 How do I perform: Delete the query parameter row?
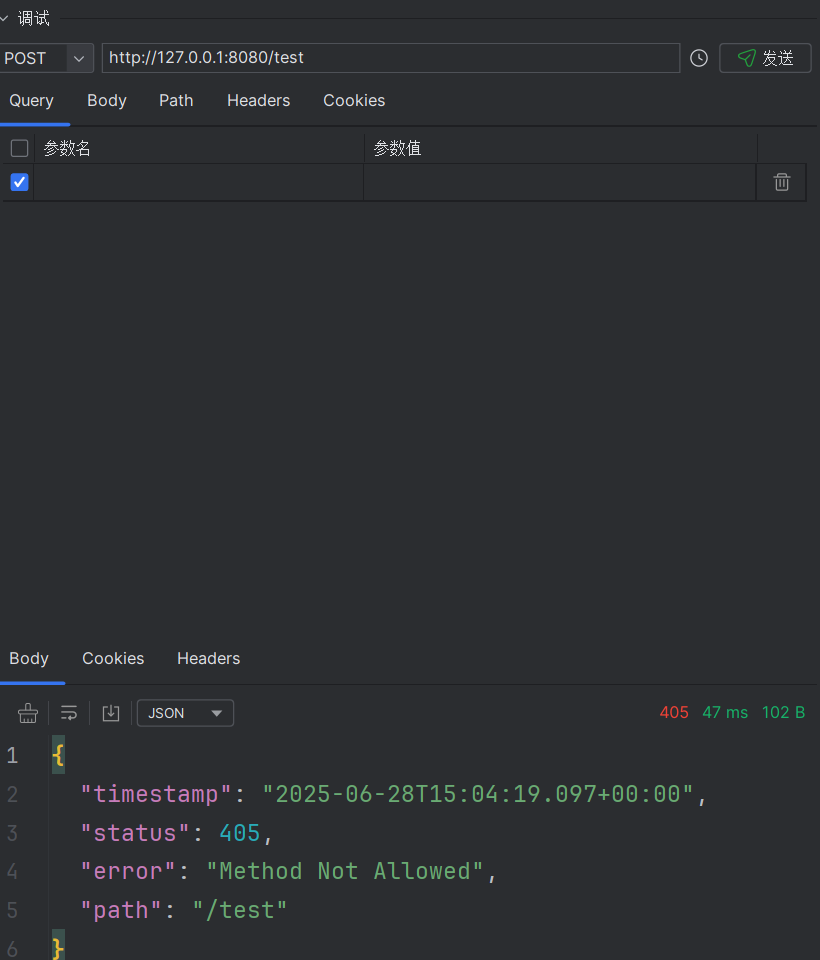pyautogui.click(x=781, y=182)
